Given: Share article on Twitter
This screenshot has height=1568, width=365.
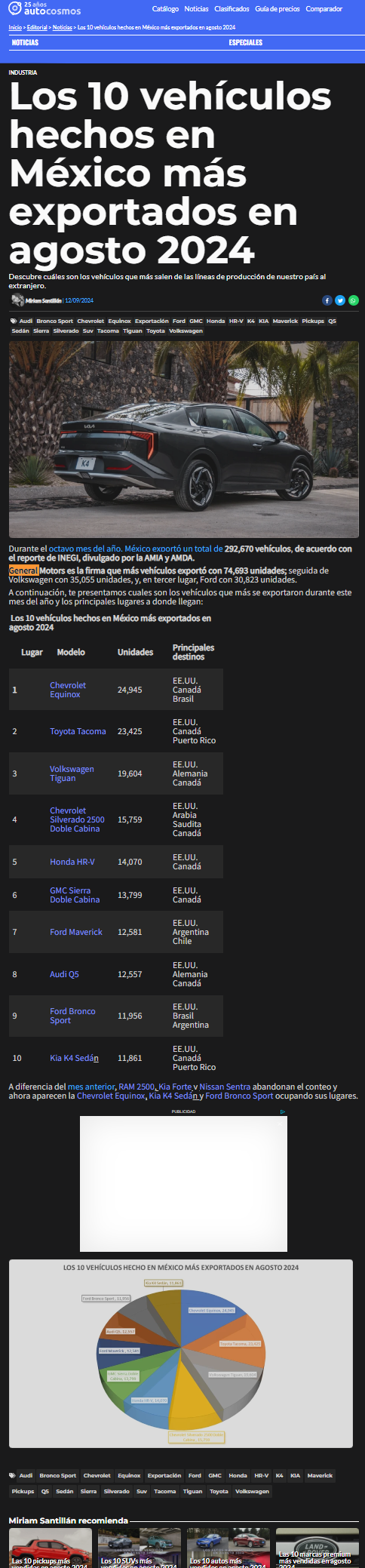Looking at the screenshot, I should click(340, 300).
